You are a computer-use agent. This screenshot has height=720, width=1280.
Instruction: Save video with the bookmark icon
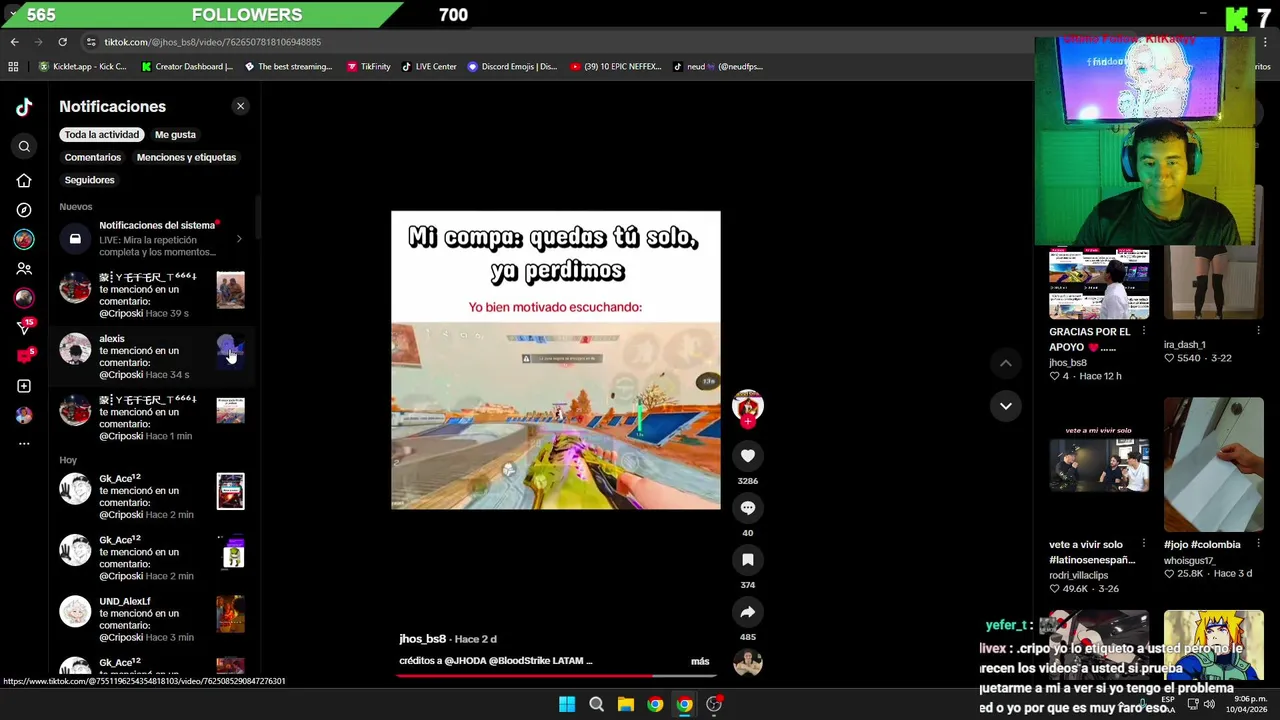(748, 560)
